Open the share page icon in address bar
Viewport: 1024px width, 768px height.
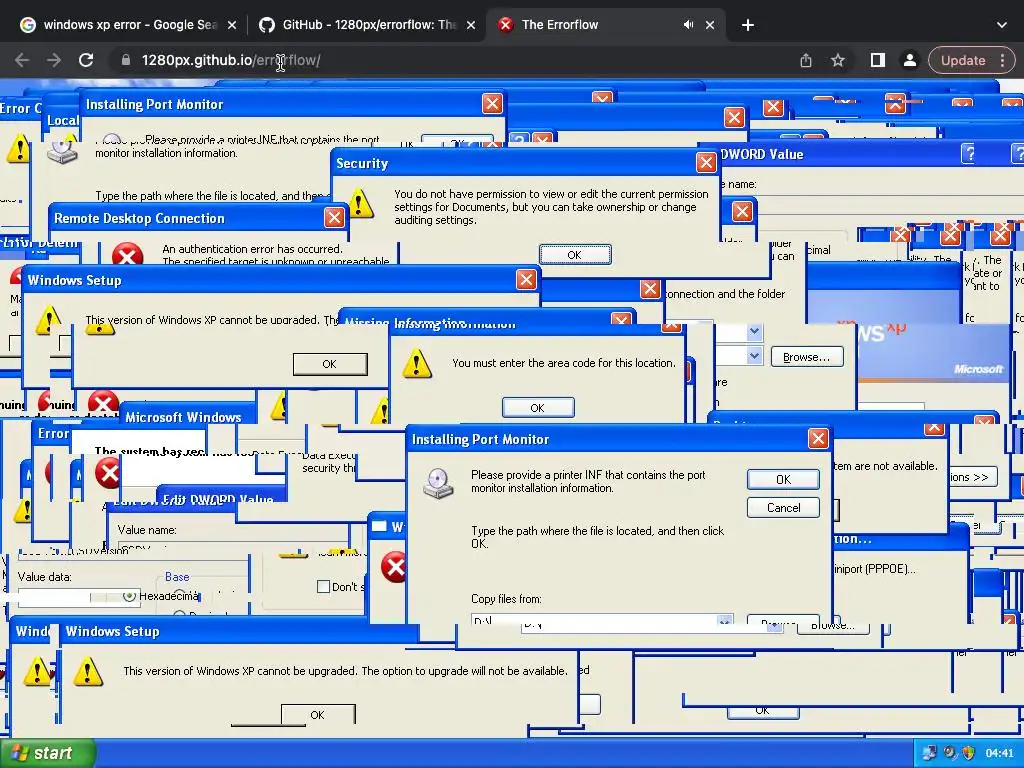(806, 60)
